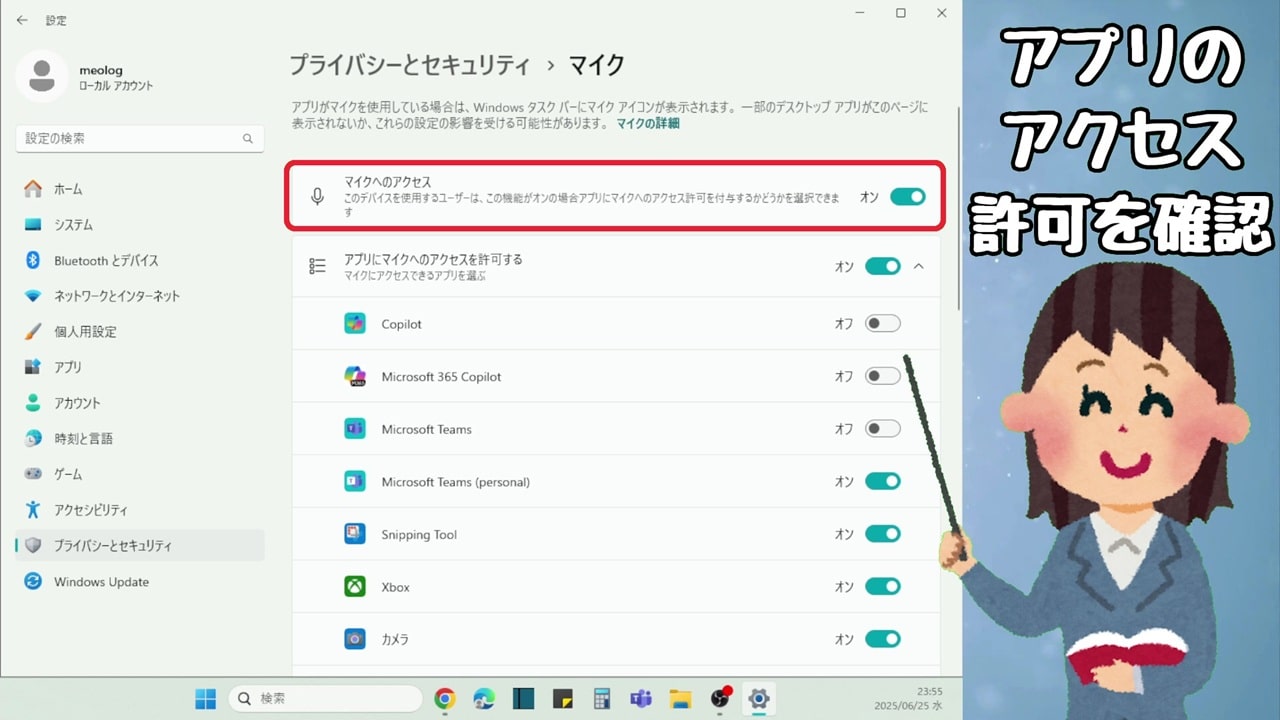This screenshot has width=1280, height=720.
Task: Click the マイク page heading
Action: click(597, 66)
